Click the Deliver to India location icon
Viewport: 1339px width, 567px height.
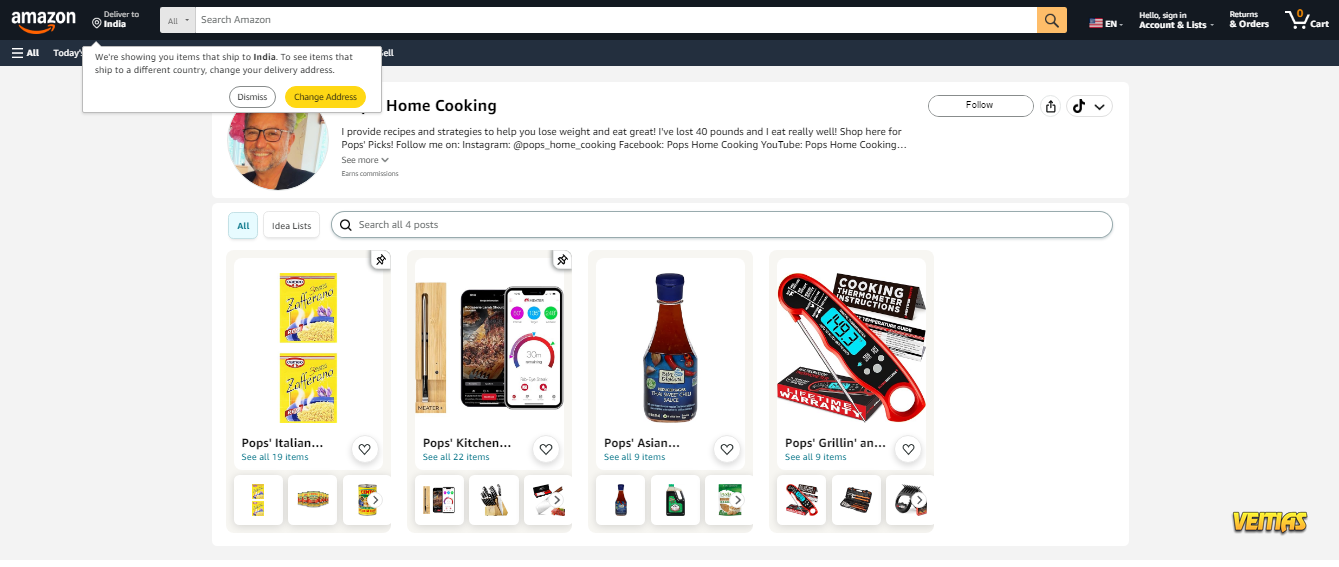(x=97, y=22)
